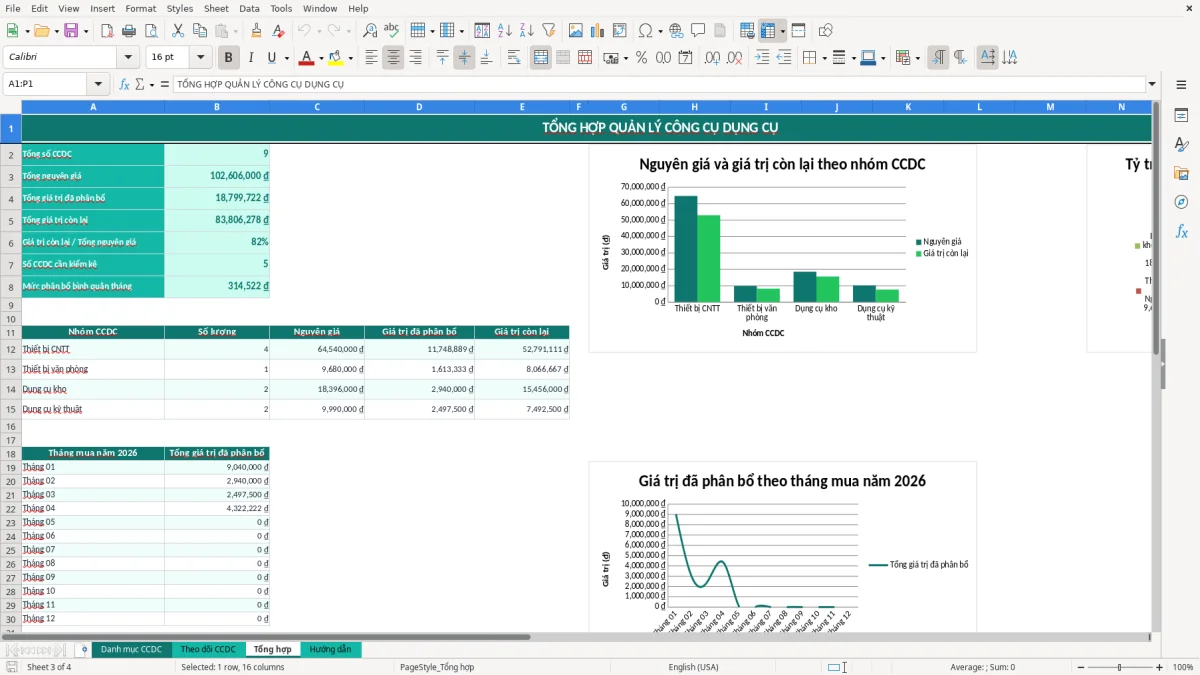Open the Styles menu
Image resolution: width=1200 pixels, height=675 pixels.
(x=180, y=8)
